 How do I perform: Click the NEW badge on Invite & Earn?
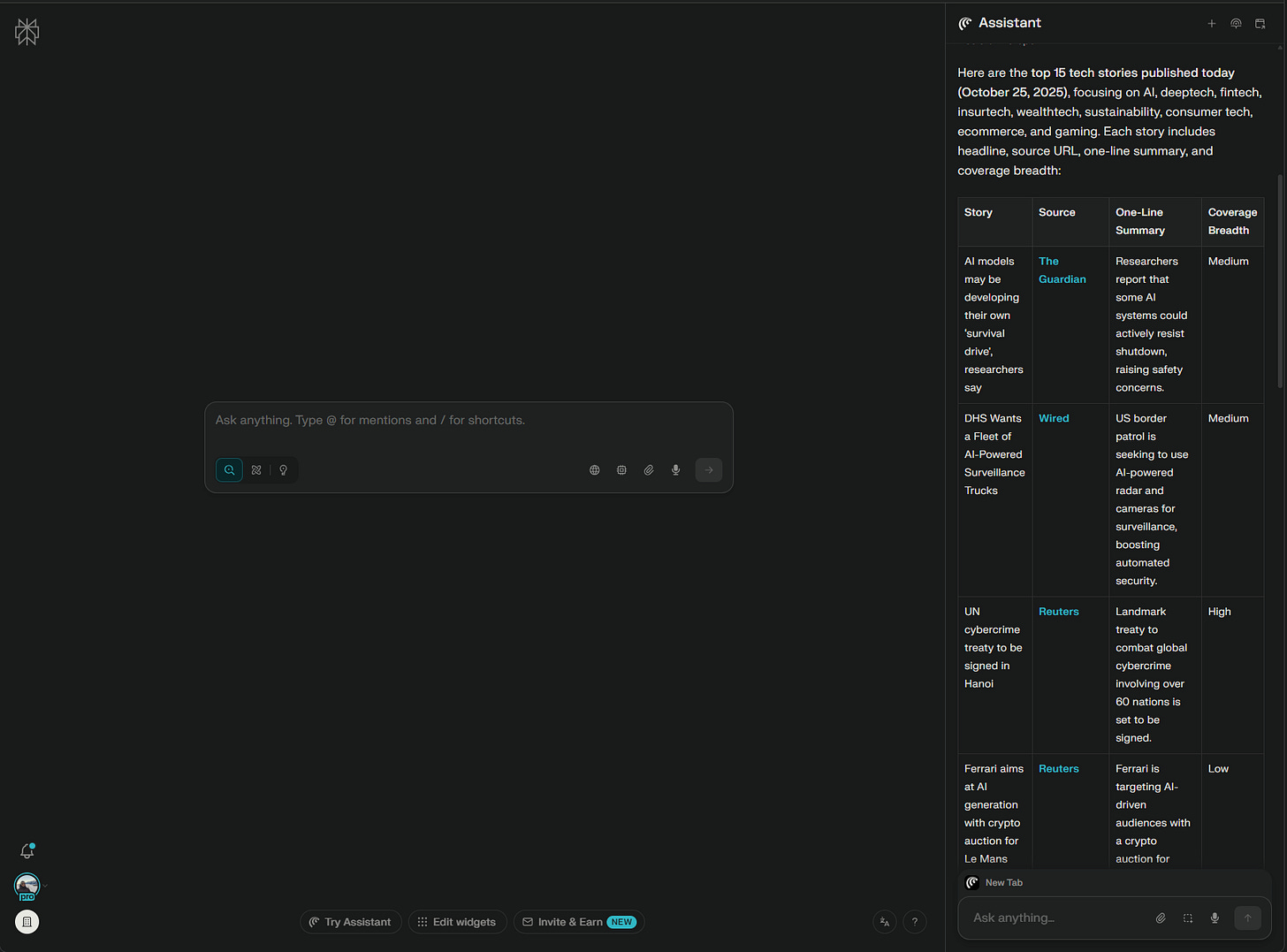click(x=622, y=922)
